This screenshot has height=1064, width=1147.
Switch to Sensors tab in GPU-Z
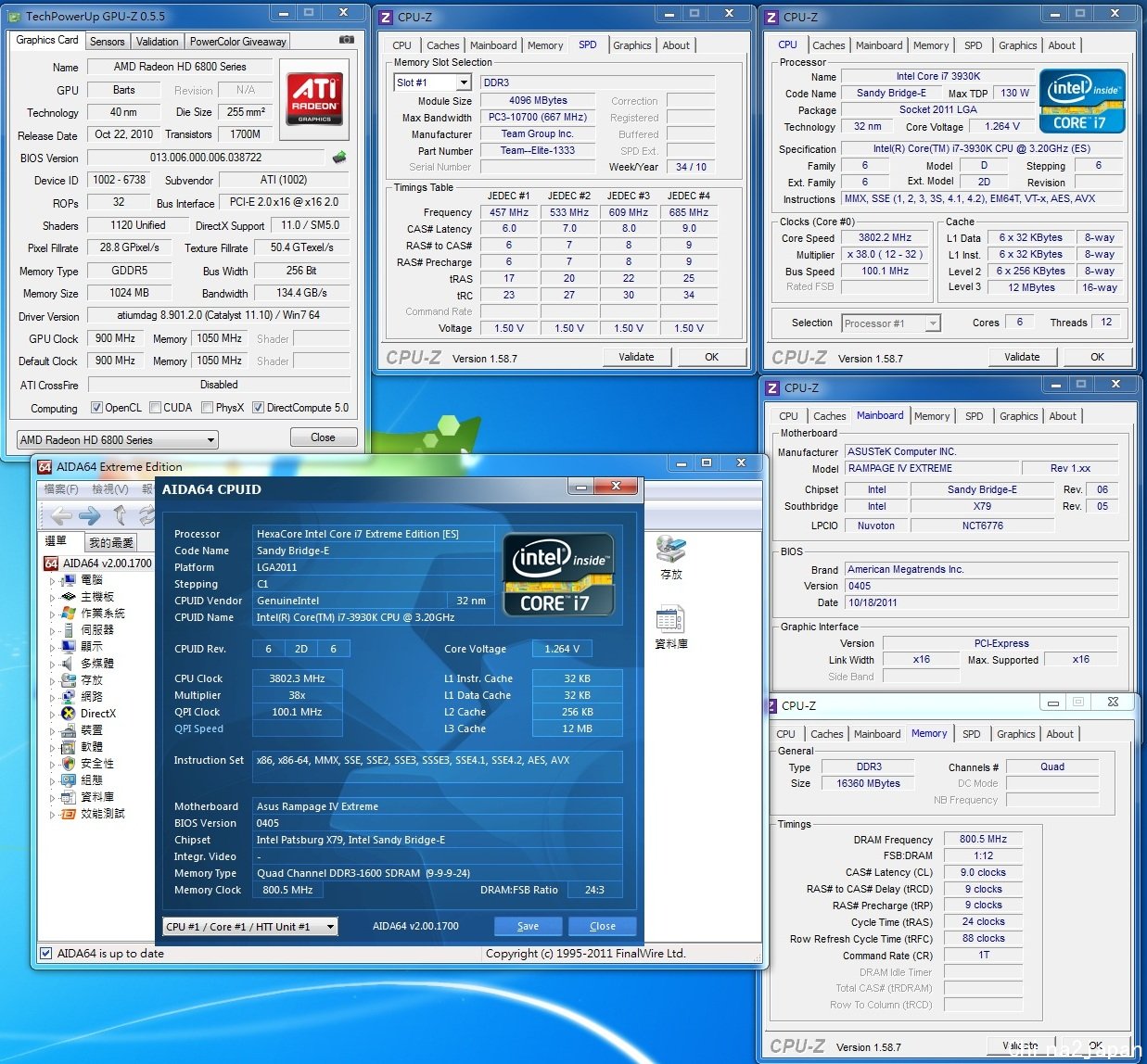tap(107, 42)
